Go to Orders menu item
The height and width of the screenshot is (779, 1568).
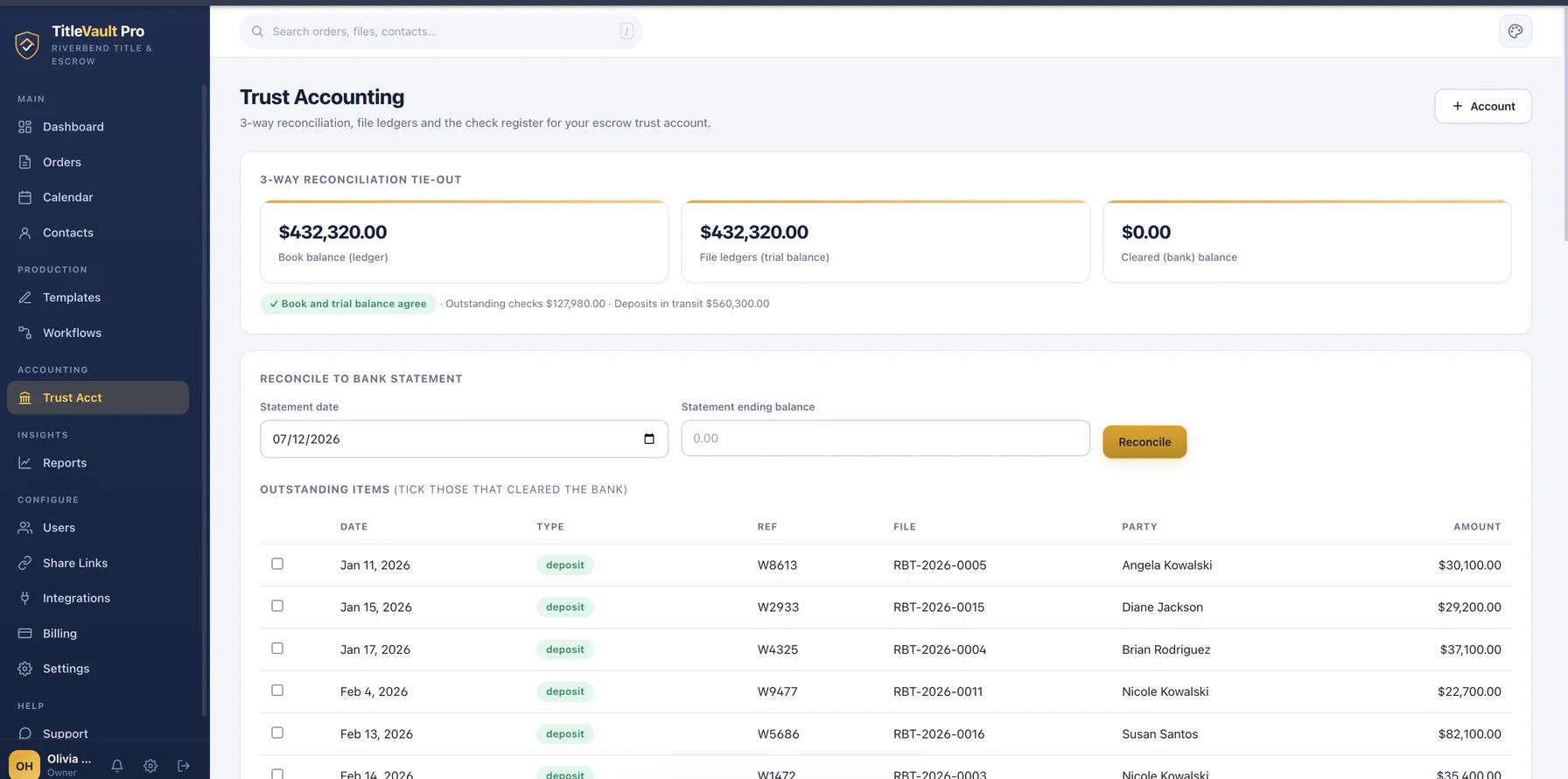coord(98,162)
